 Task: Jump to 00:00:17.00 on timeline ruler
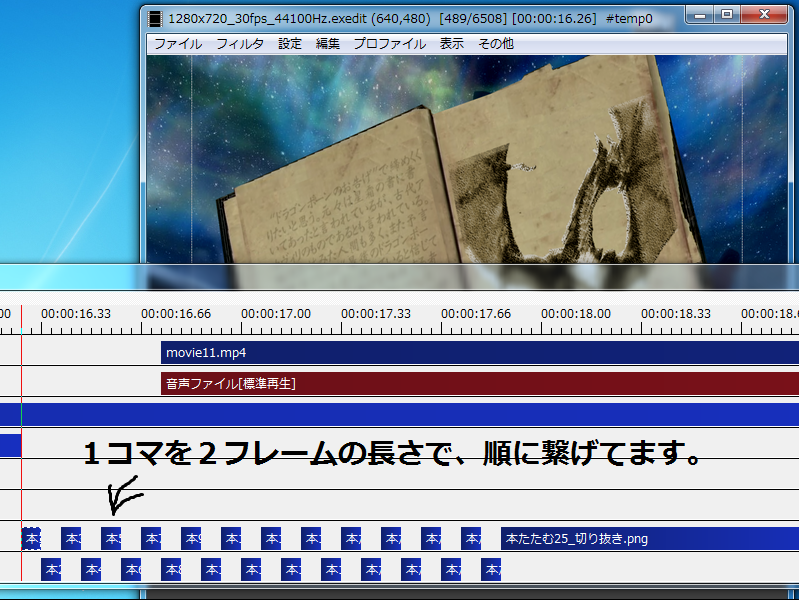(x=275, y=314)
